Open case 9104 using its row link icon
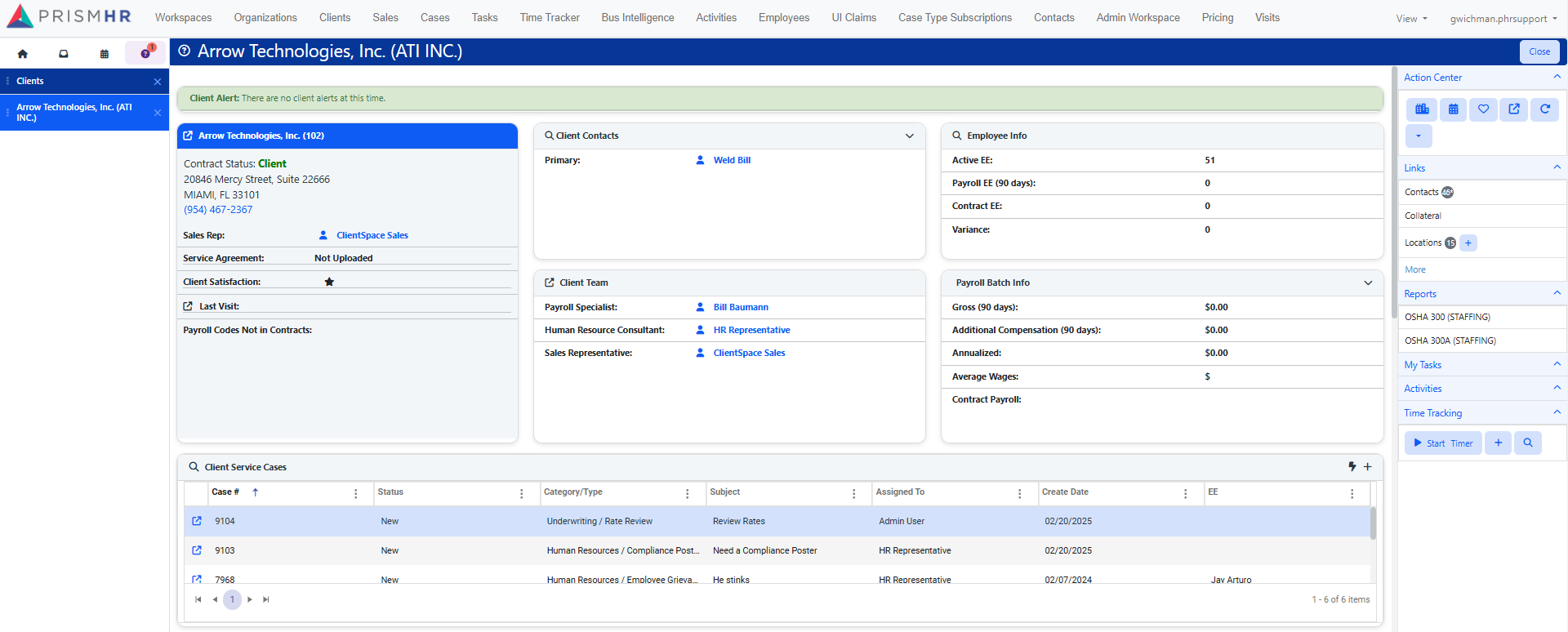Screen dimensions: 1568x632 tap(197, 521)
